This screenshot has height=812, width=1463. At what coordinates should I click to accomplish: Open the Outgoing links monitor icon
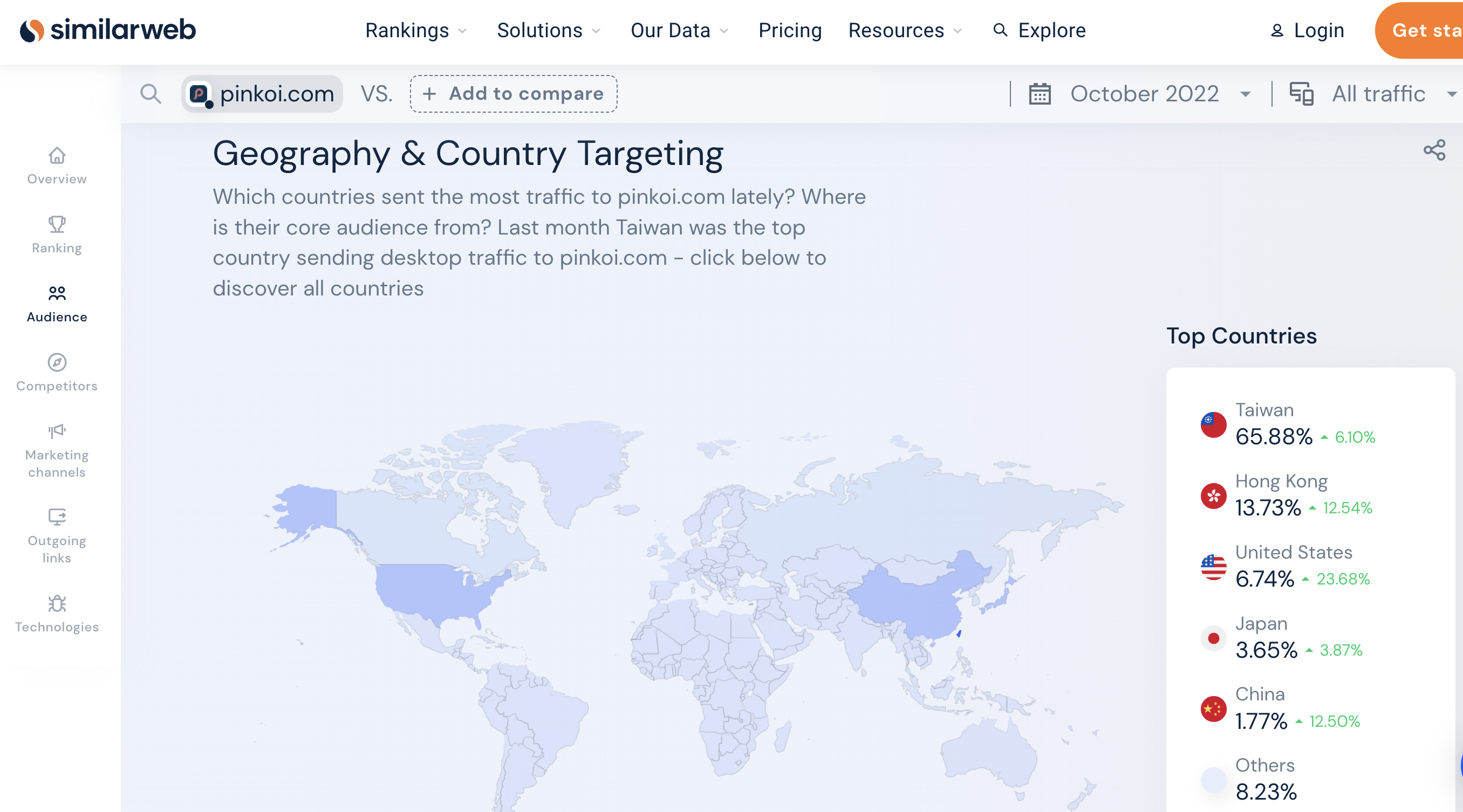tap(57, 517)
